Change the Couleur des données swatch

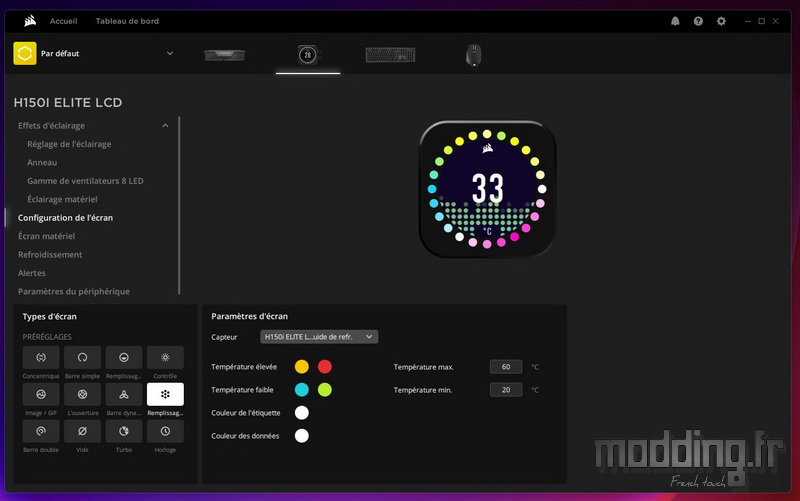[x=302, y=436]
